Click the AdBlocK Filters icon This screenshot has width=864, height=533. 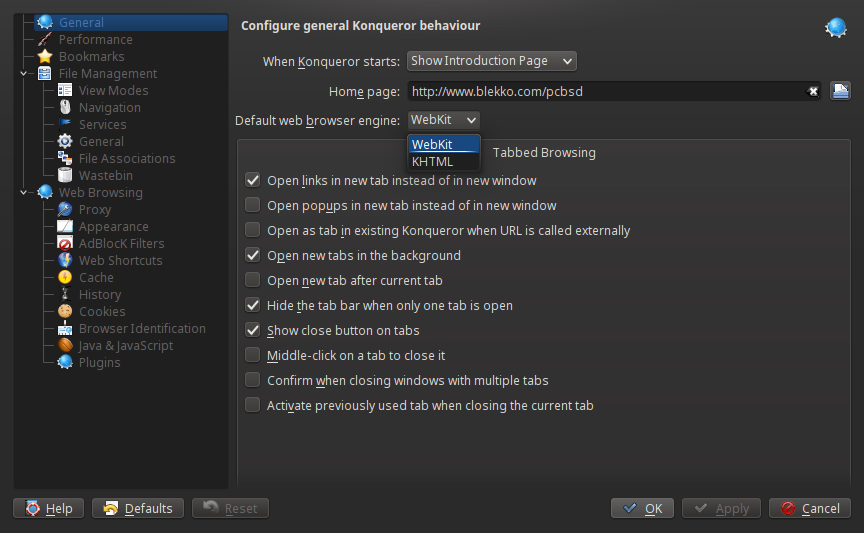[x=65, y=244]
